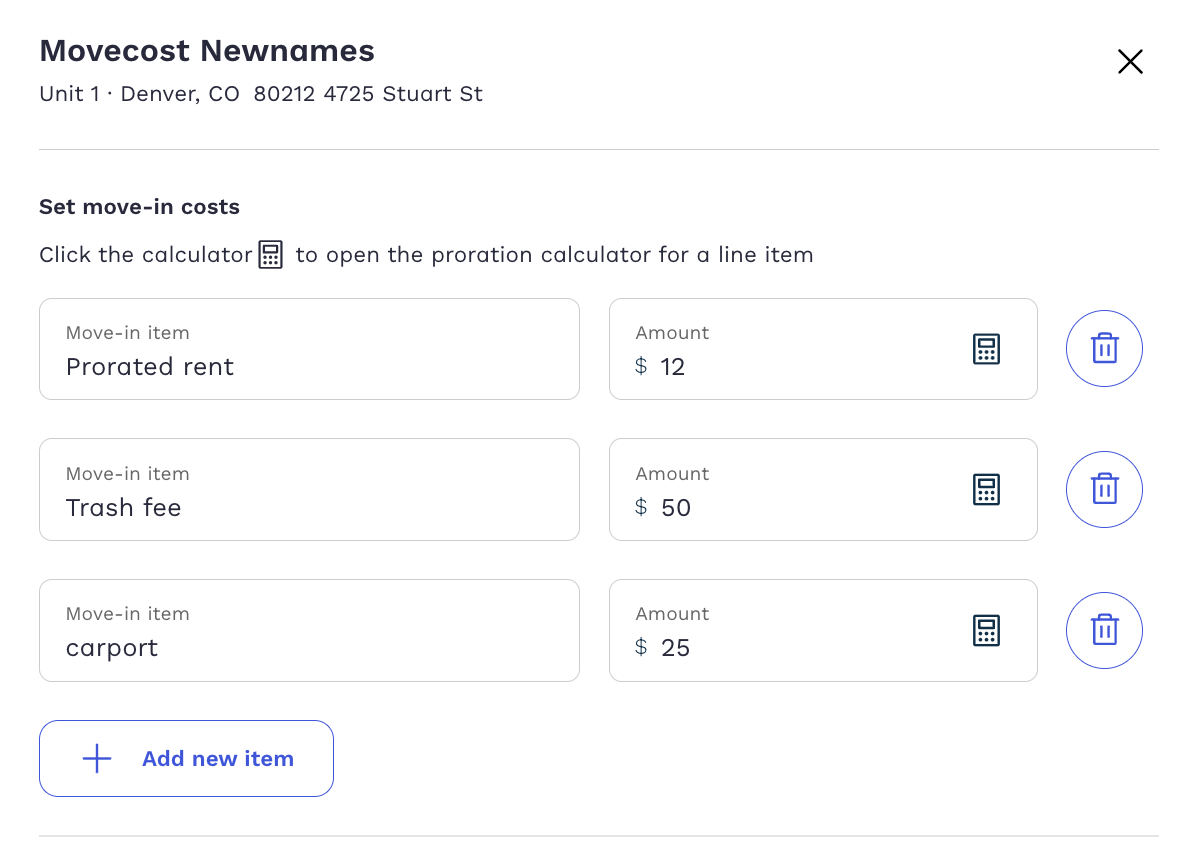Open proration calculator for Trash fee

pos(986,489)
